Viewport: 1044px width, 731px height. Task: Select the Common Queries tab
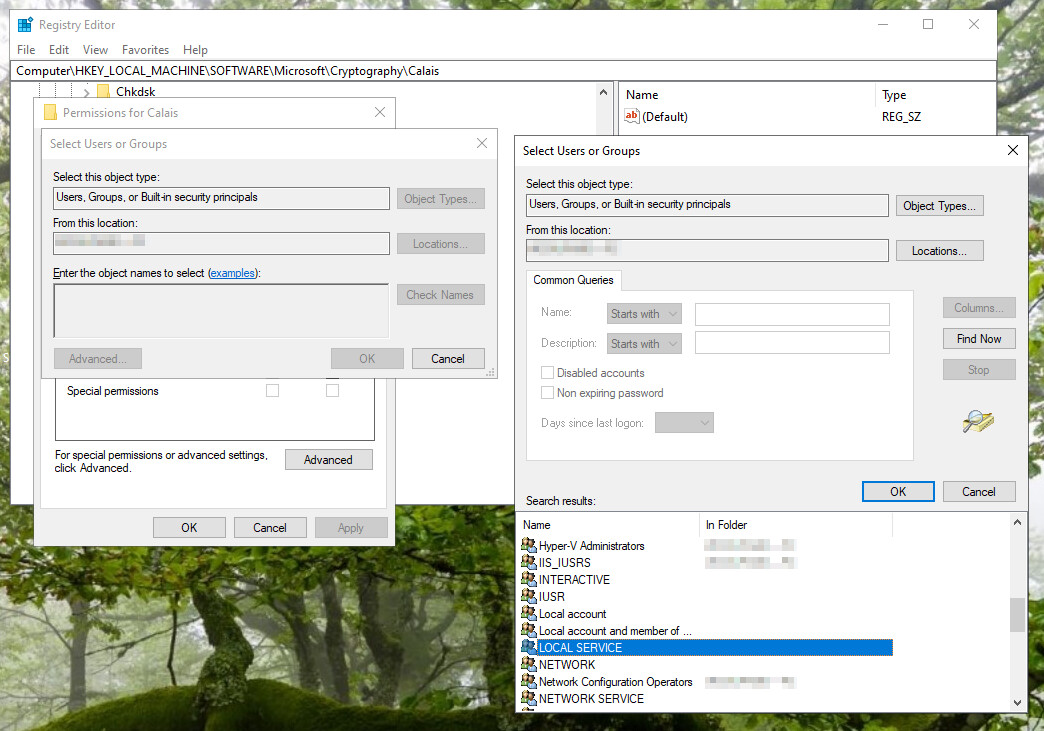click(x=573, y=280)
